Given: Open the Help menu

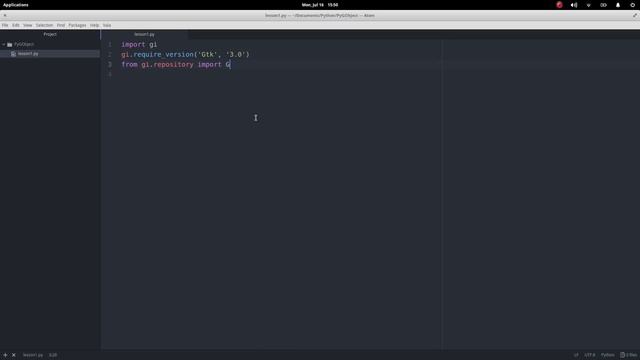Looking at the screenshot, I should (94, 25).
